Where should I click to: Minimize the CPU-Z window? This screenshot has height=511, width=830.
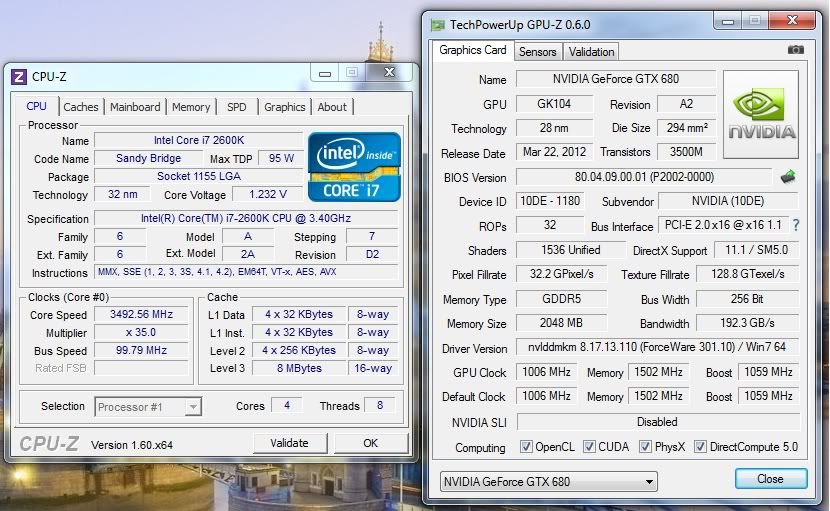pyautogui.click(x=325, y=73)
